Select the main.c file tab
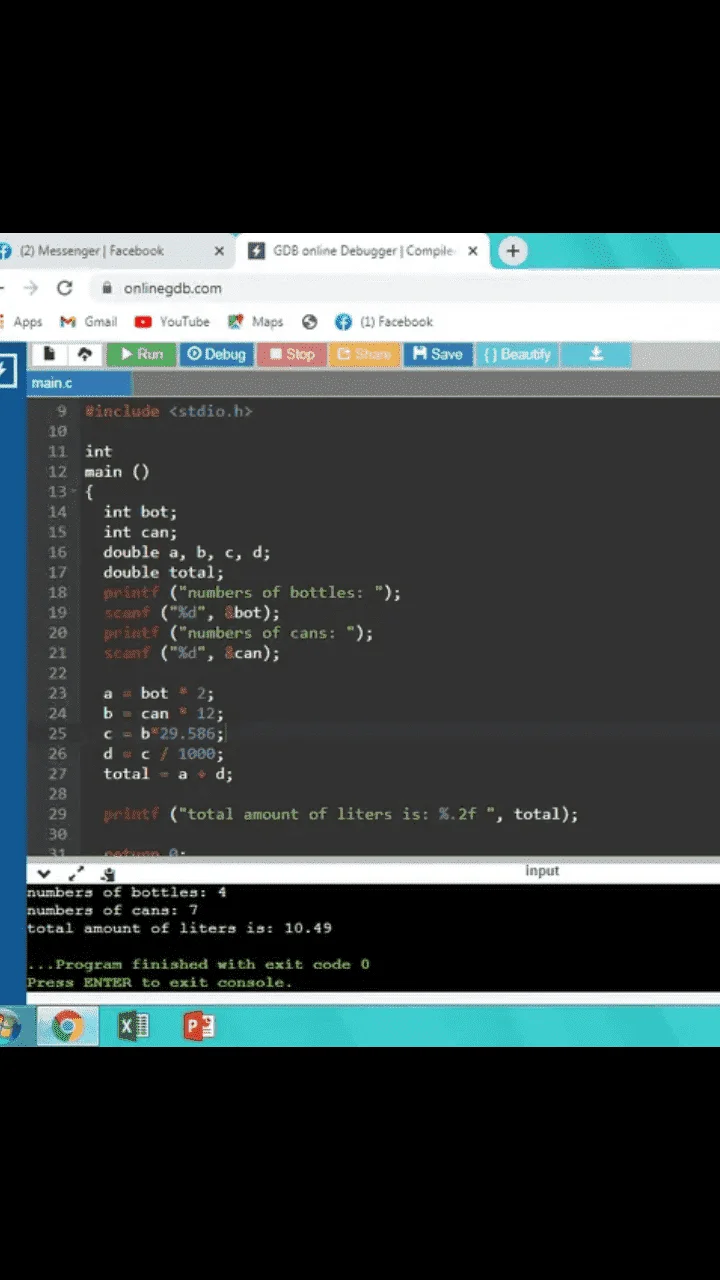The image size is (720, 1280). [x=79, y=383]
